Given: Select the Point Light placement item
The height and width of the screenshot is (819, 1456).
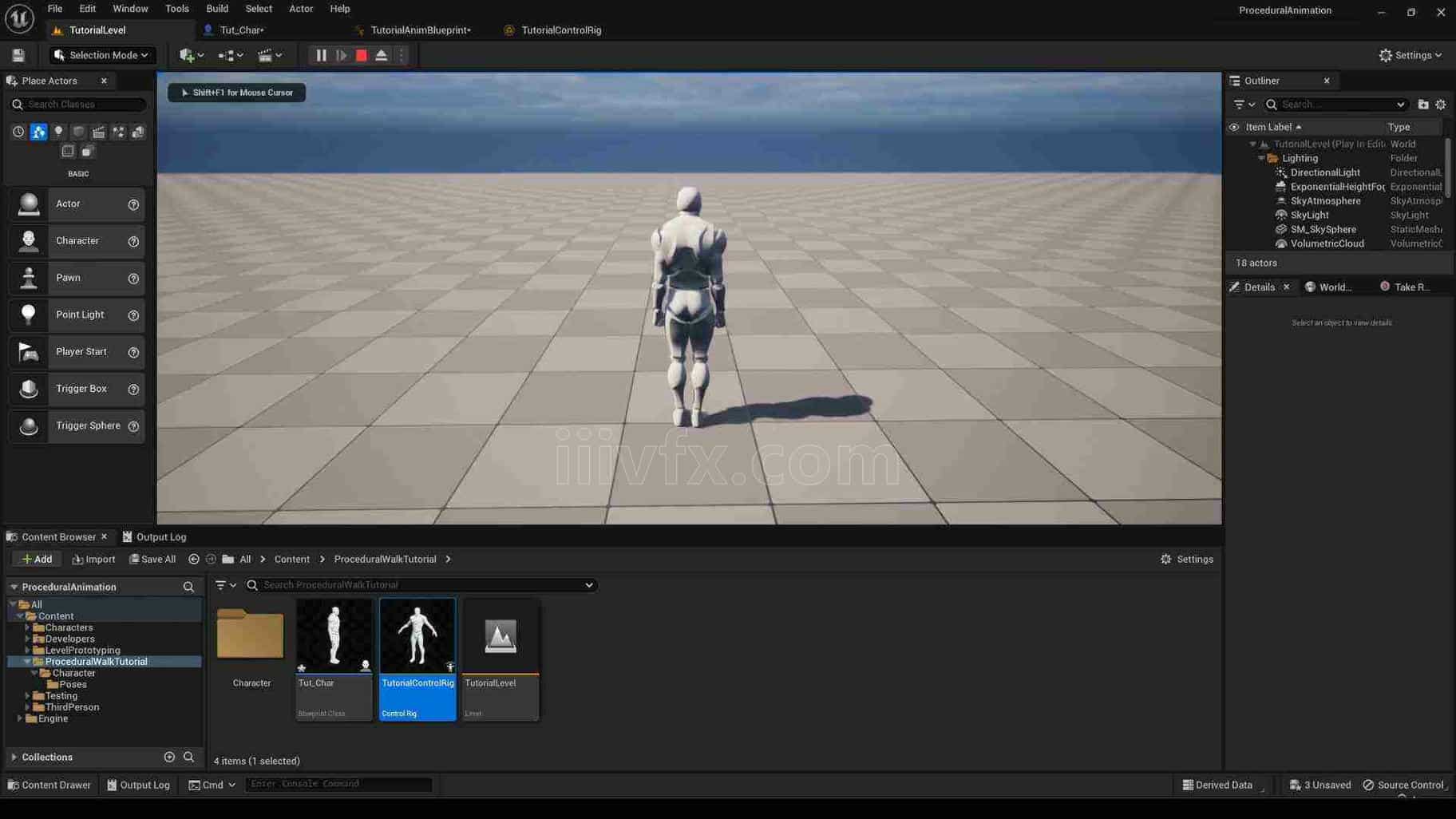Looking at the screenshot, I should pyautogui.click(x=77, y=315).
